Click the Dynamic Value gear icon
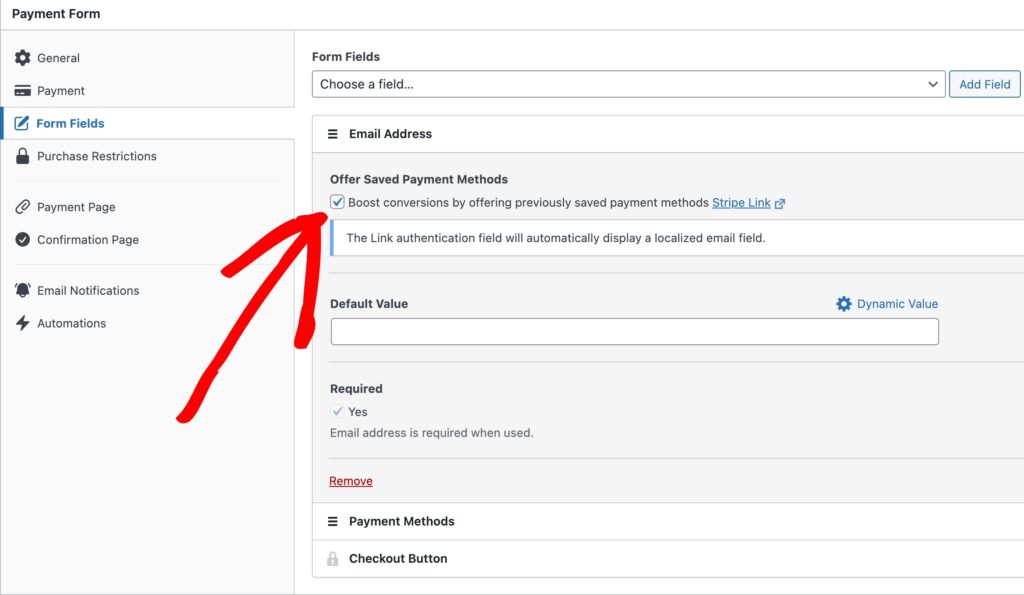The image size is (1024, 595). coord(844,304)
